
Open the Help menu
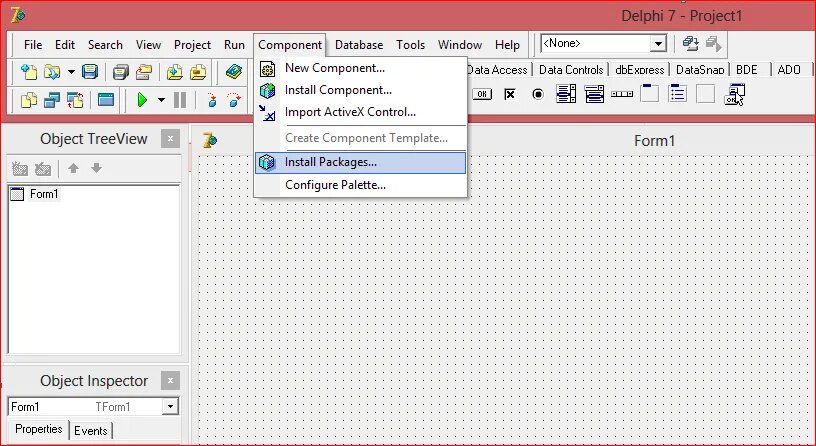(507, 45)
